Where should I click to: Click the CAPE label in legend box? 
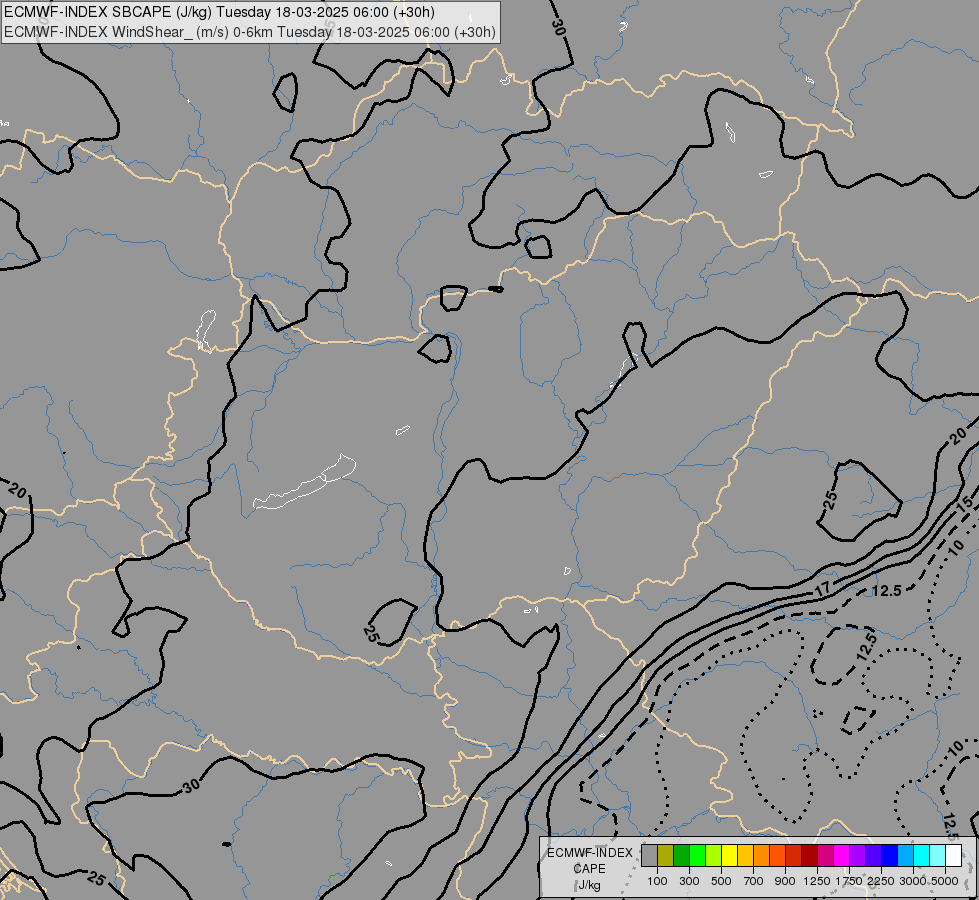[589, 869]
